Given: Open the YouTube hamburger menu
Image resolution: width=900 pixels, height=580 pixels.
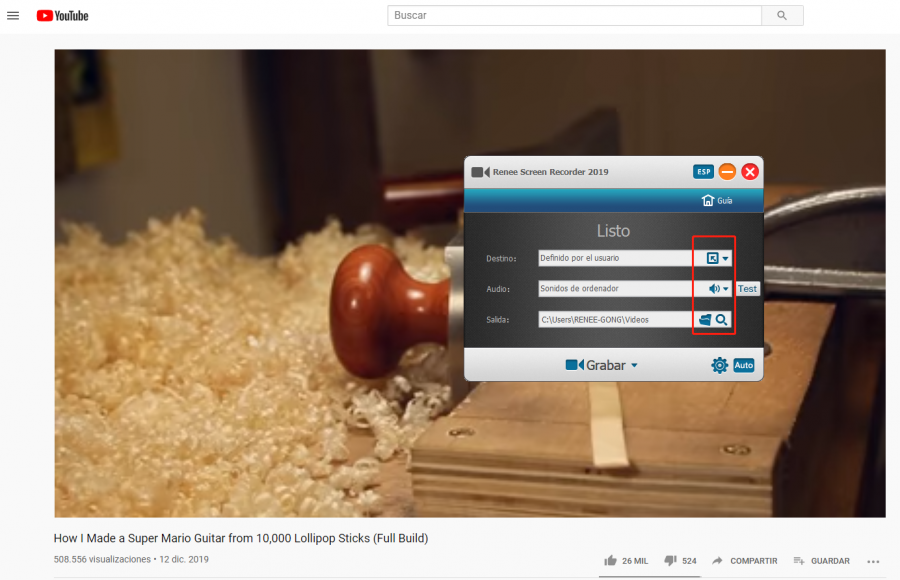Looking at the screenshot, I should coord(13,16).
